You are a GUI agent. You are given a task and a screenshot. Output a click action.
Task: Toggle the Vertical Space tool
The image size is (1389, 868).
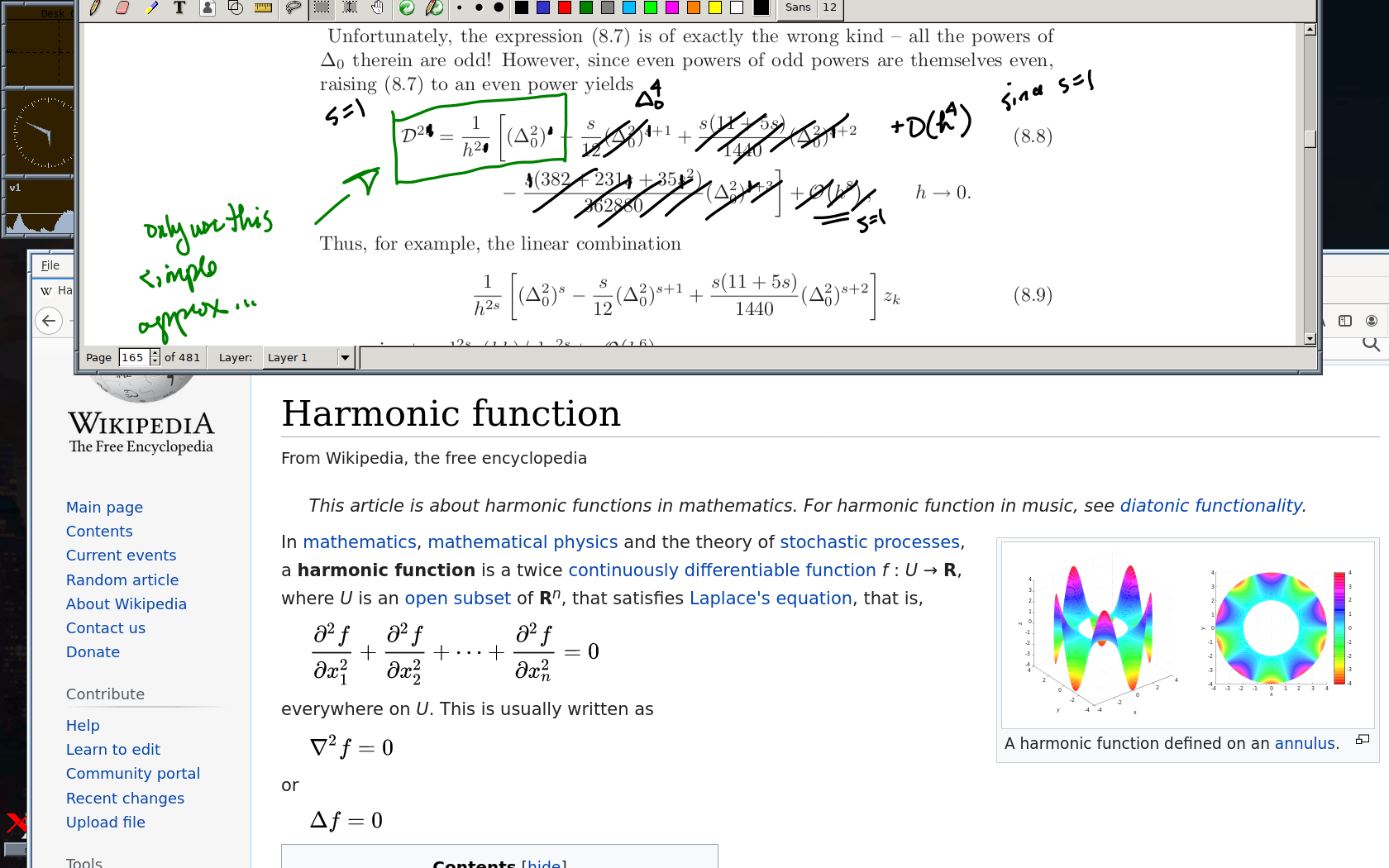coord(350,8)
